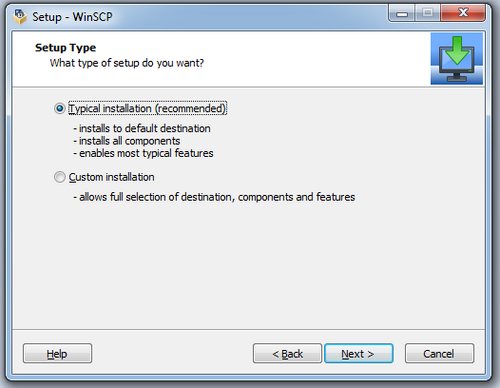Image resolution: width=500 pixels, height=388 pixels.
Task: Select the Typical installation radio button
Action: coord(60,109)
